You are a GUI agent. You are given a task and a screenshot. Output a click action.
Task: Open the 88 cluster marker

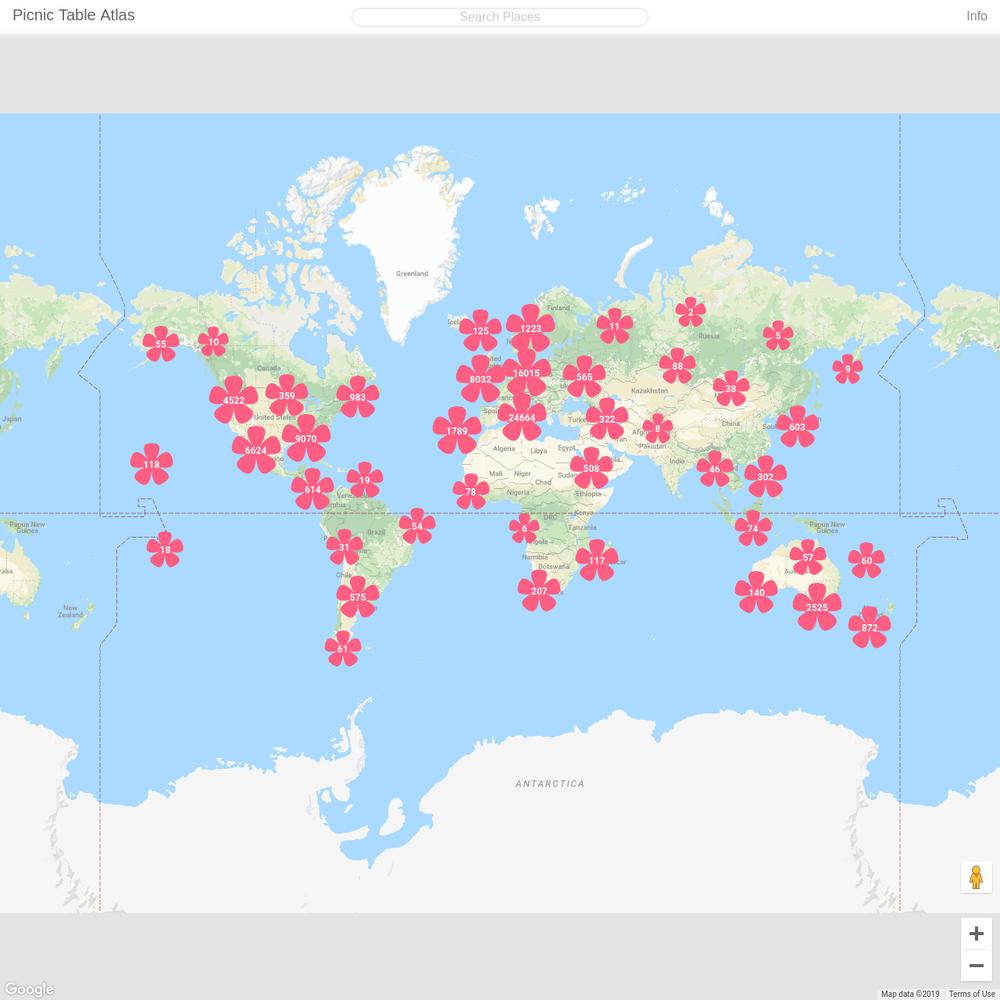[x=677, y=366]
